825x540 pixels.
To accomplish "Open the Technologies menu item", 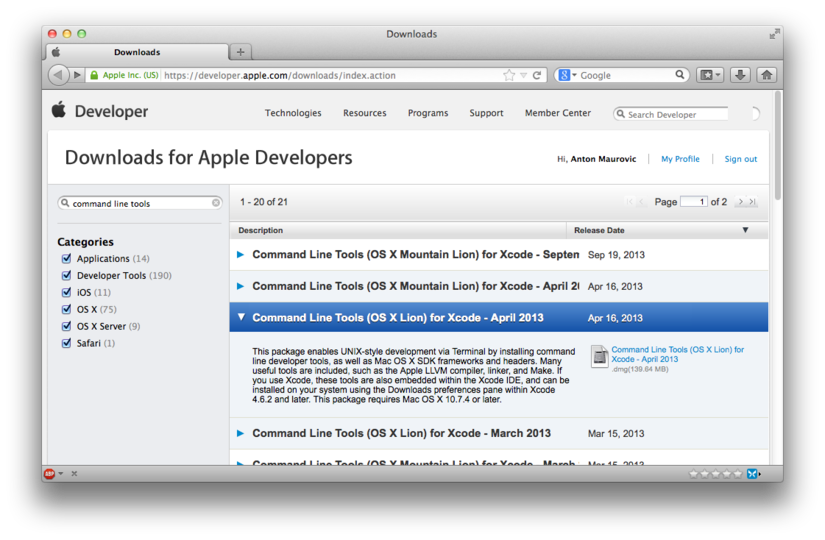I will [293, 113].
